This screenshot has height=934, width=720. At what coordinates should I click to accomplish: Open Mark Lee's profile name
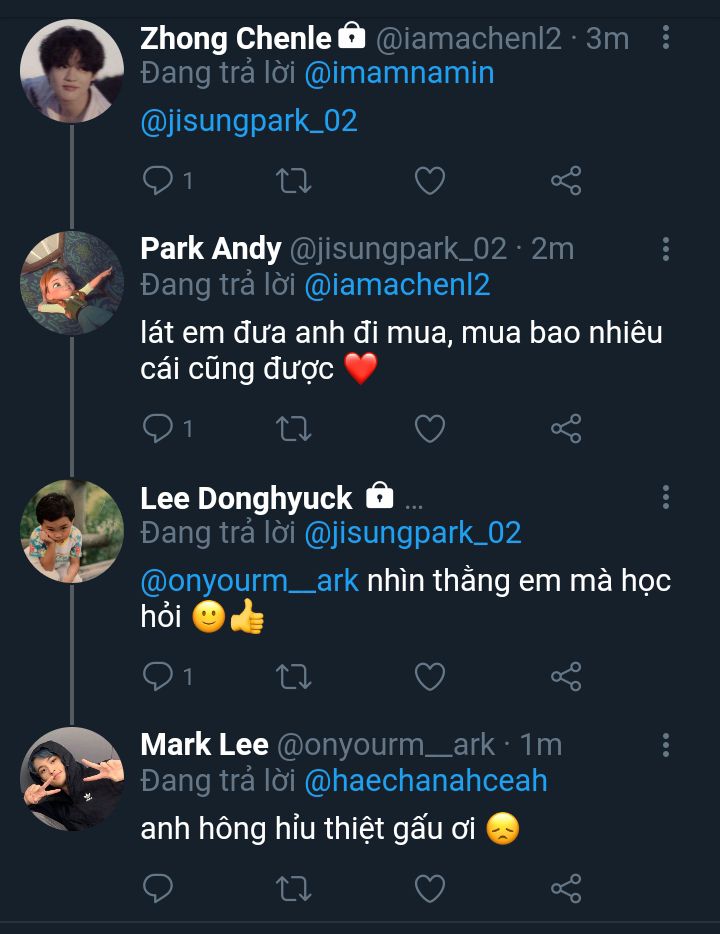tap(204, 745)
